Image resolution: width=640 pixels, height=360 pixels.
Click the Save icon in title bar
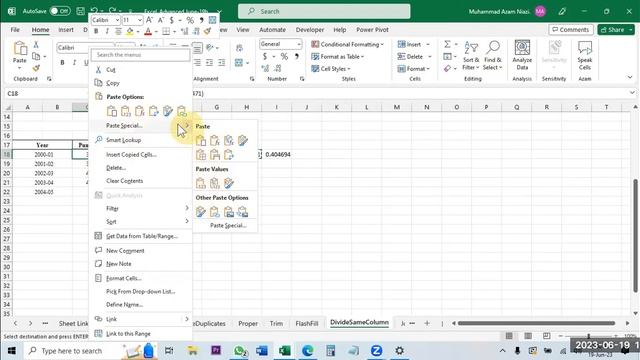click(x=80, y=11)
